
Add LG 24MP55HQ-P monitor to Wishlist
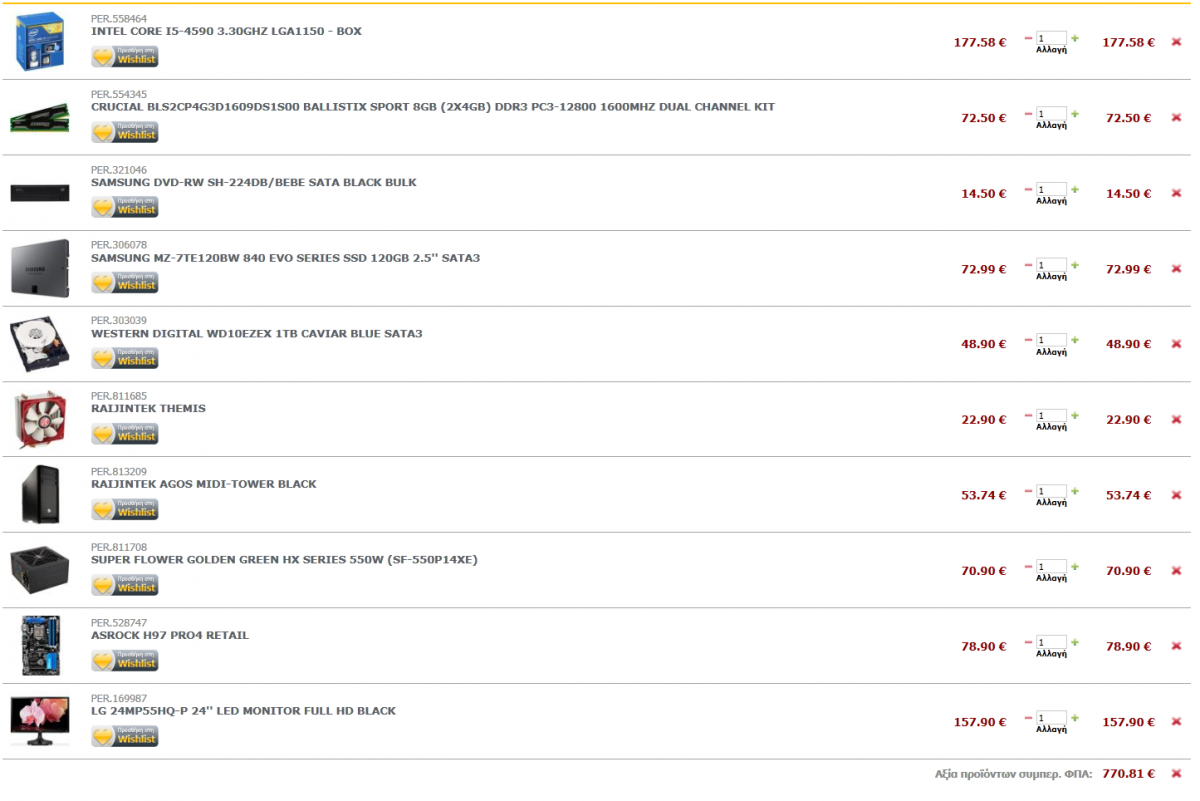pyautogui.click(x=125, y=736)
